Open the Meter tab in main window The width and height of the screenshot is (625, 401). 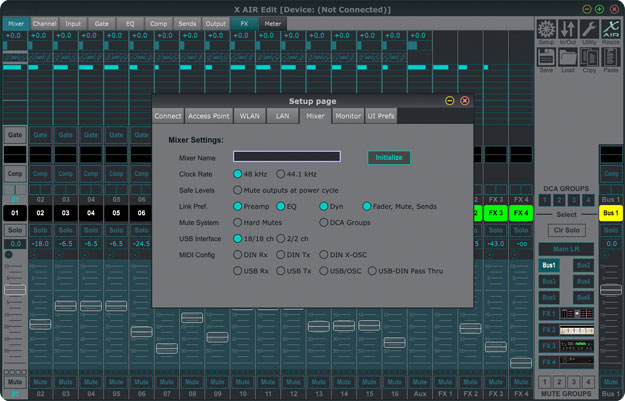273,24
